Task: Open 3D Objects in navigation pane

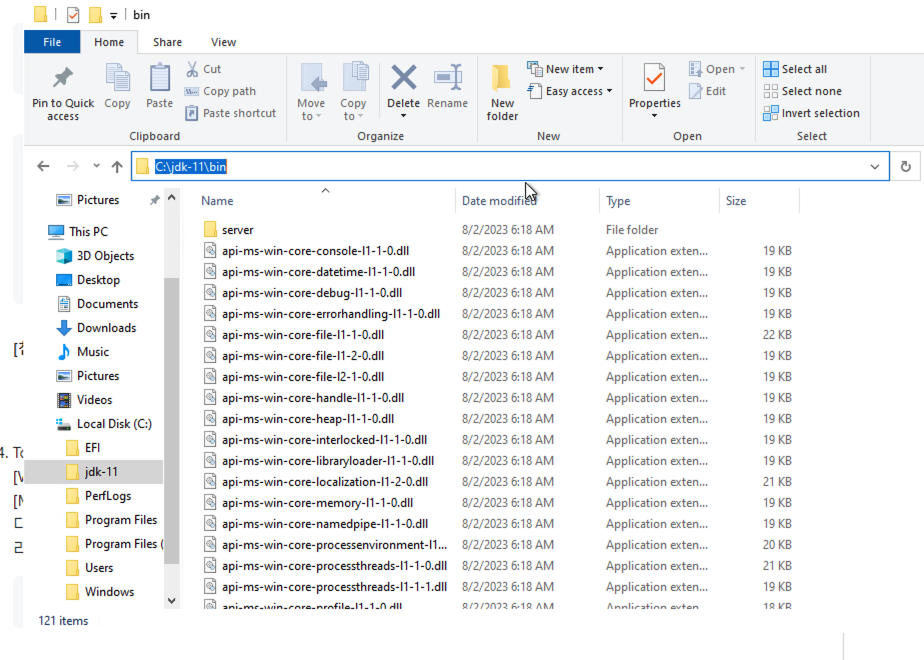Action: point(95,256)
